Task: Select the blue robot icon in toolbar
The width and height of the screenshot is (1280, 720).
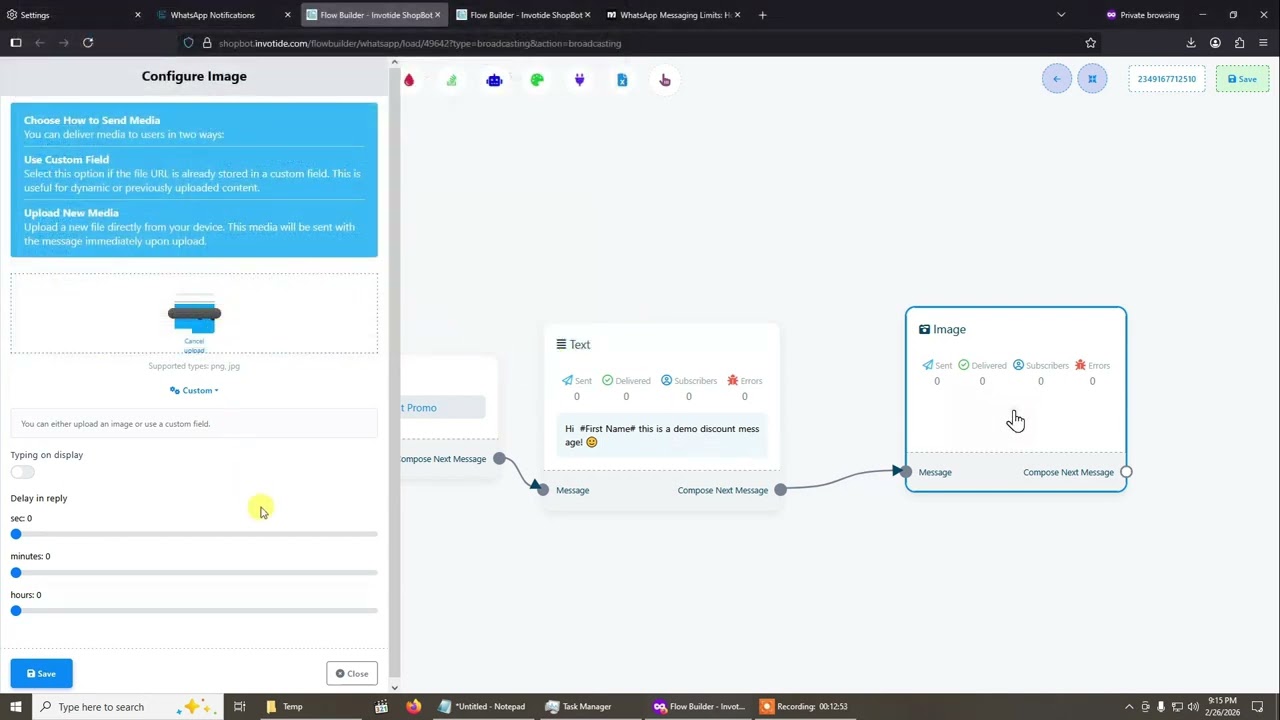Action: [494, 80]
